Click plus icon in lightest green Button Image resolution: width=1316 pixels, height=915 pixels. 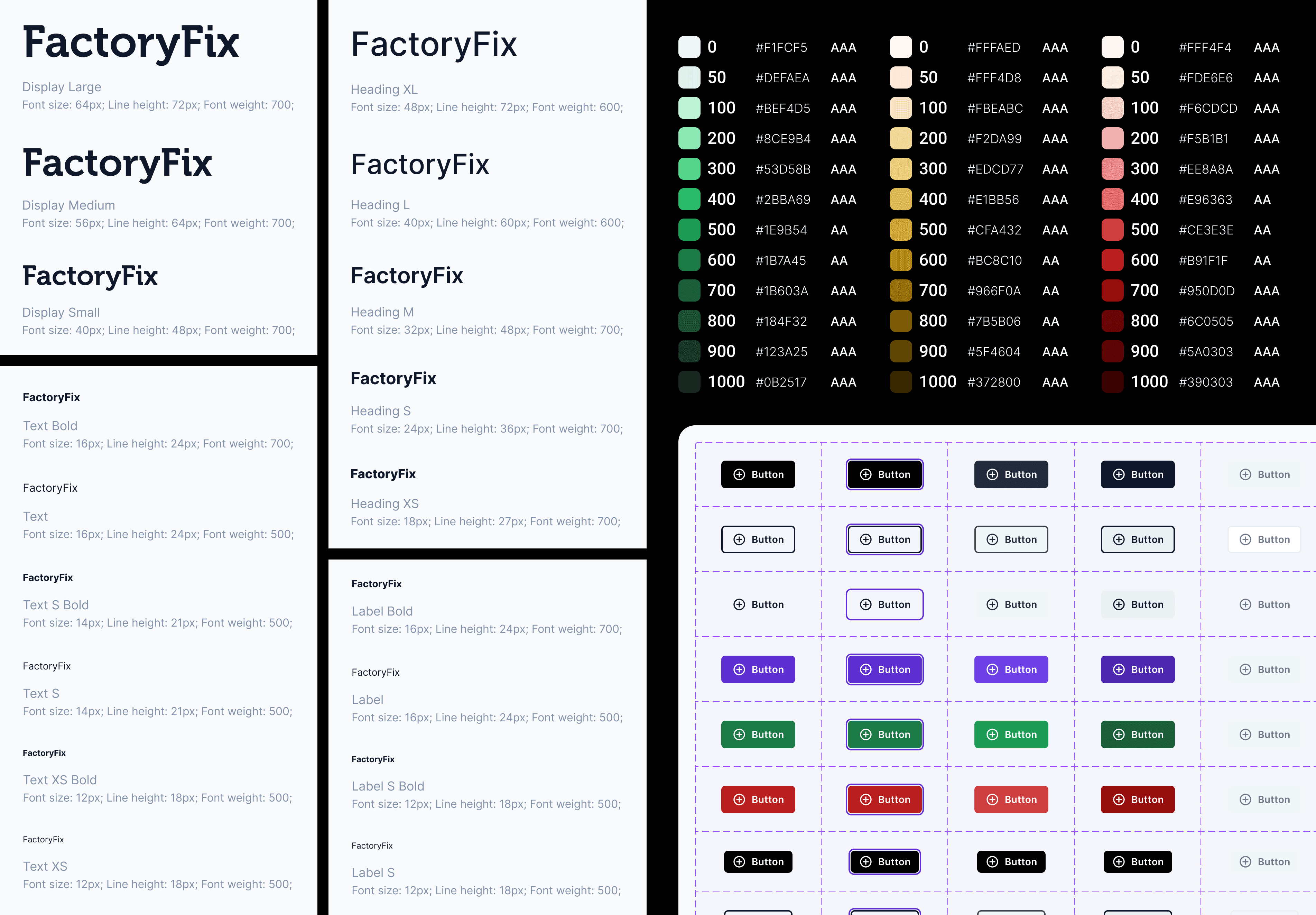coord(992,734)
